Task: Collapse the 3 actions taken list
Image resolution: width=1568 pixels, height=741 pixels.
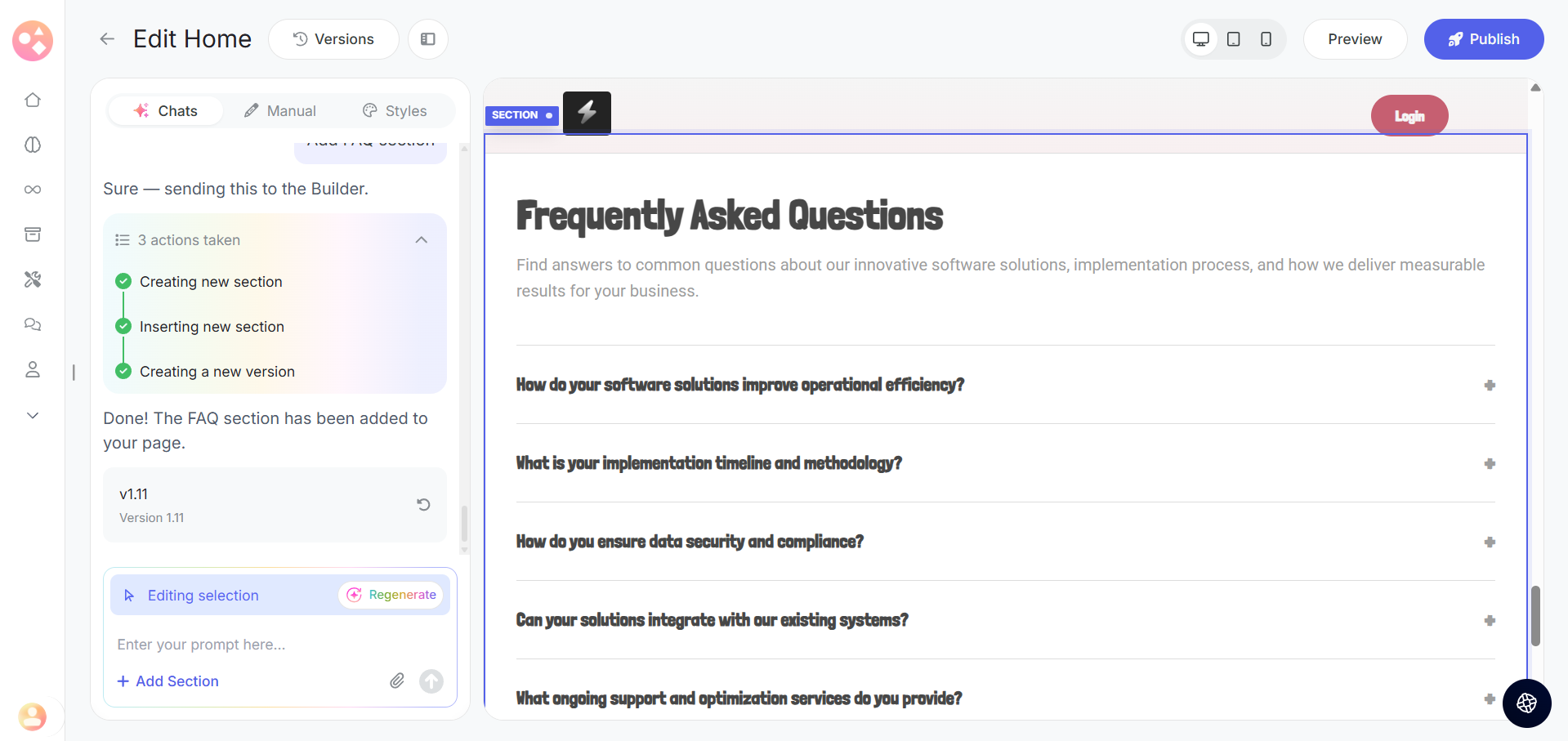Action: point(422,240)
